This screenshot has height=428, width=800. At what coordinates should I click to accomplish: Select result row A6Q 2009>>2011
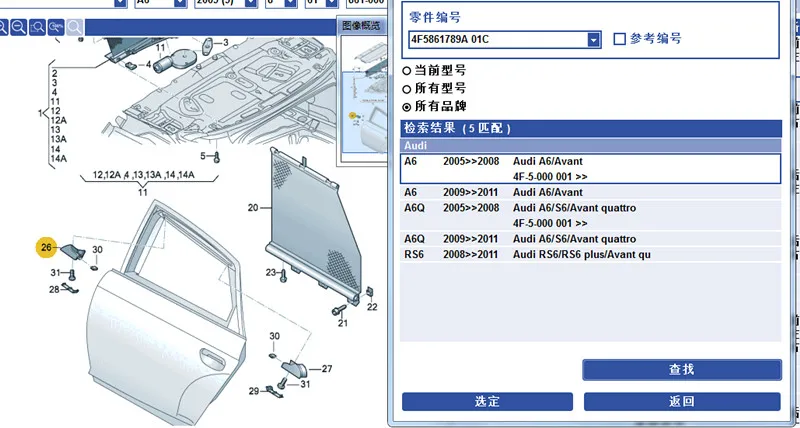coord(591,239)
